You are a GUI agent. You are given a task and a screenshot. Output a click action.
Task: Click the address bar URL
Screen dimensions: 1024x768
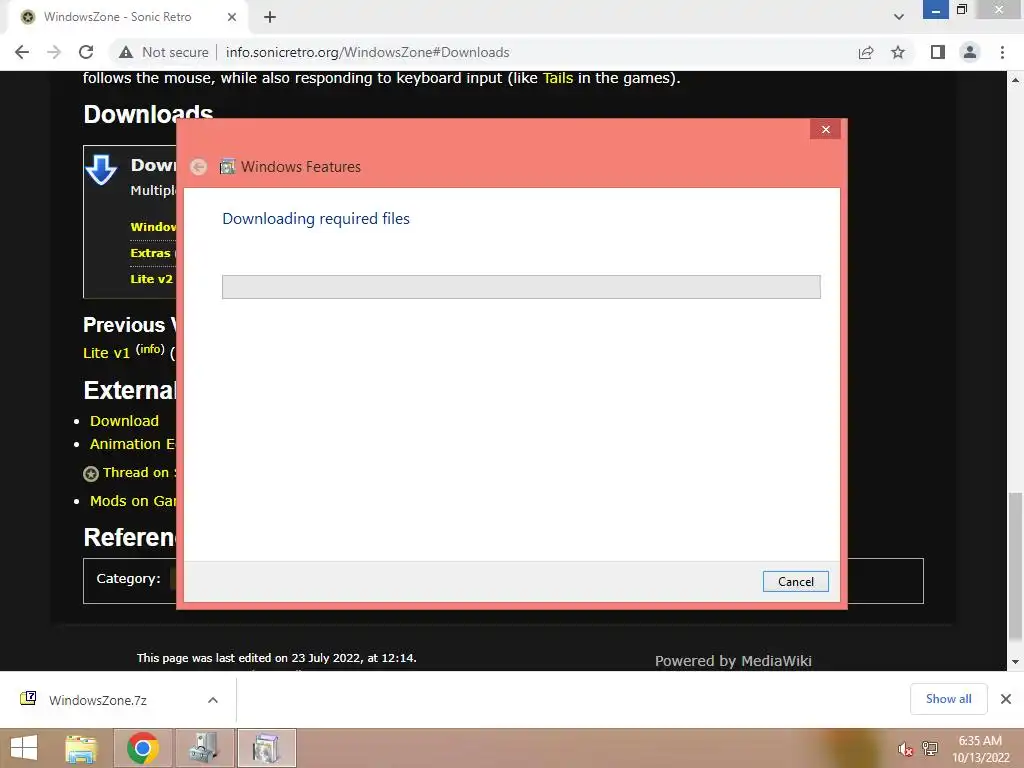click(367, 52)
